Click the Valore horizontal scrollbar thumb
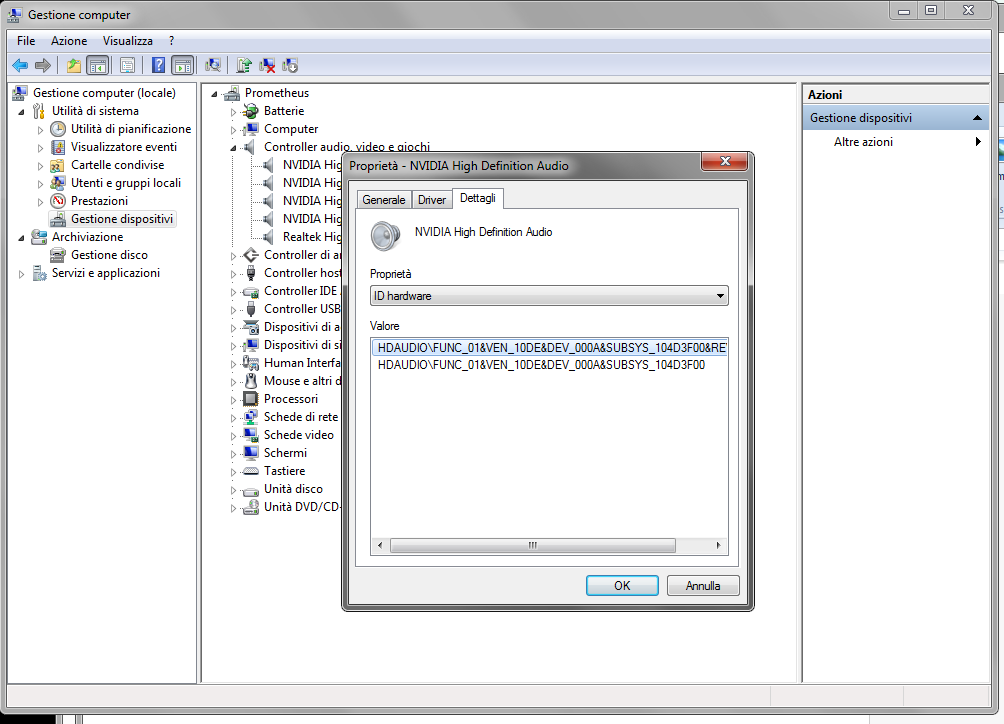This screenshot has width=1004, height=724. pyautogui.click(x=533, y=545)
